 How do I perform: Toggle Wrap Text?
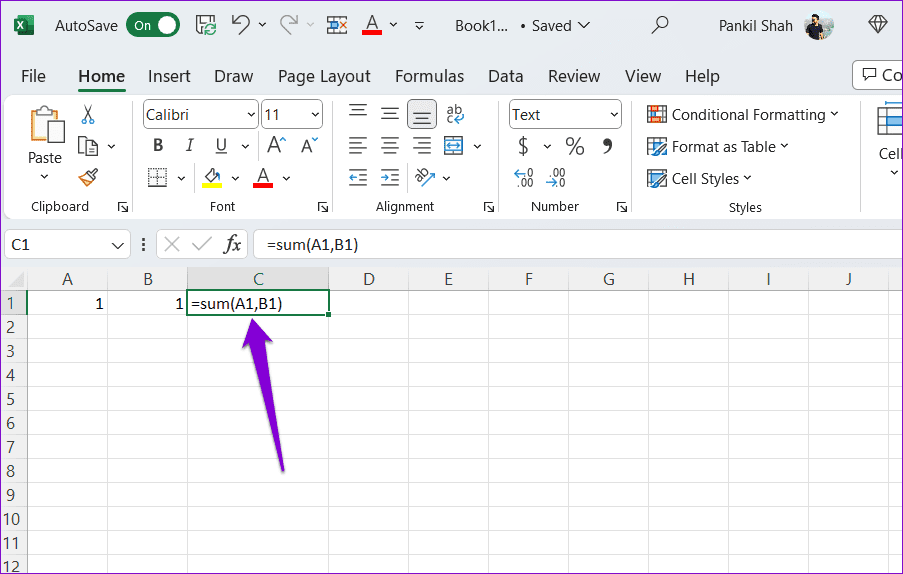[455, 114]
